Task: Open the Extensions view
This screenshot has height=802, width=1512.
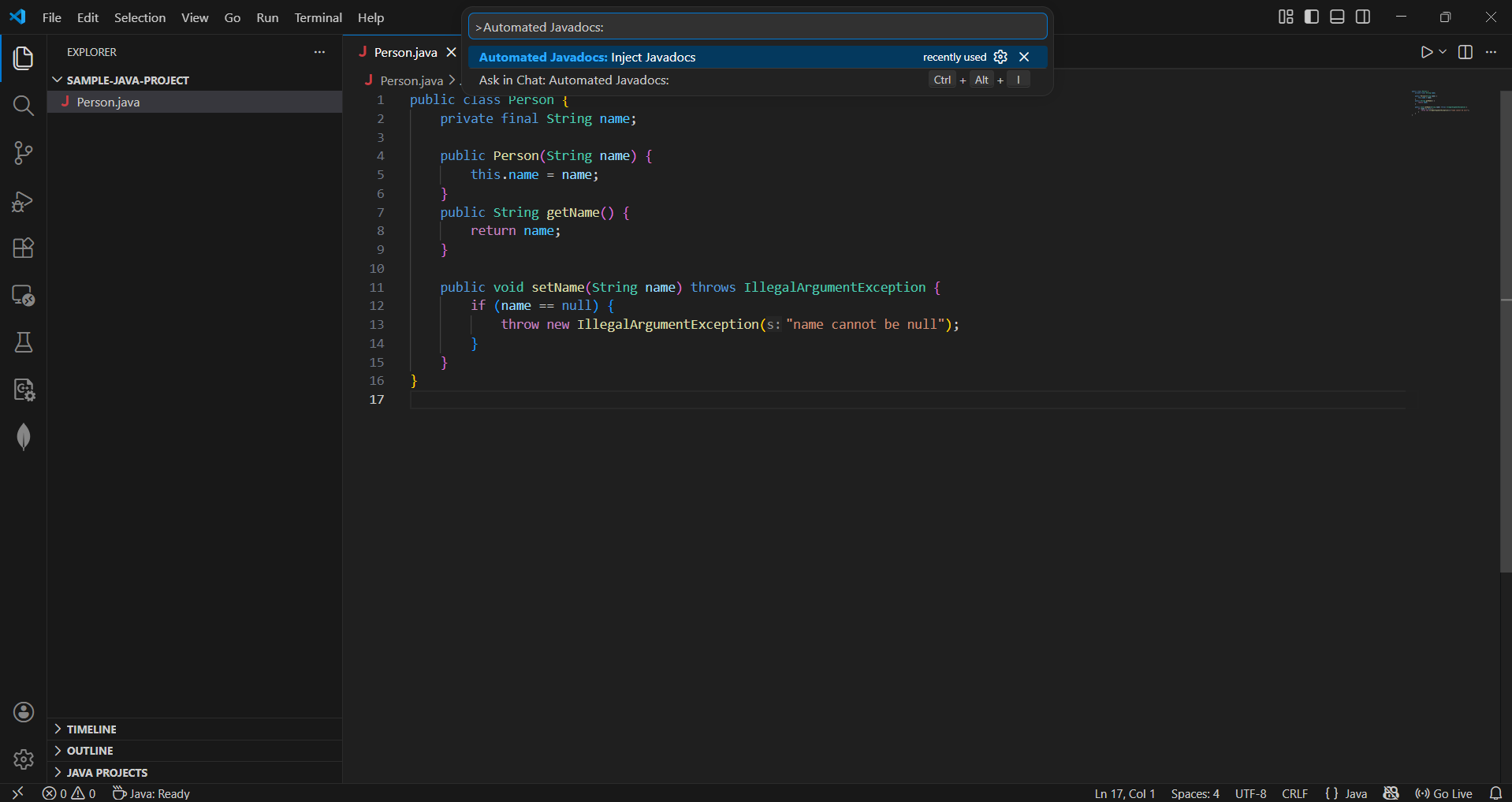Action: 24,248
